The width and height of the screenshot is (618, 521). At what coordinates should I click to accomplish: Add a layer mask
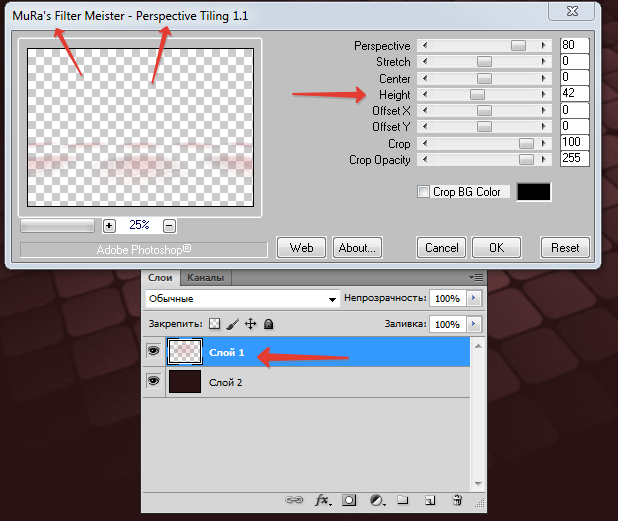[350, 499]
